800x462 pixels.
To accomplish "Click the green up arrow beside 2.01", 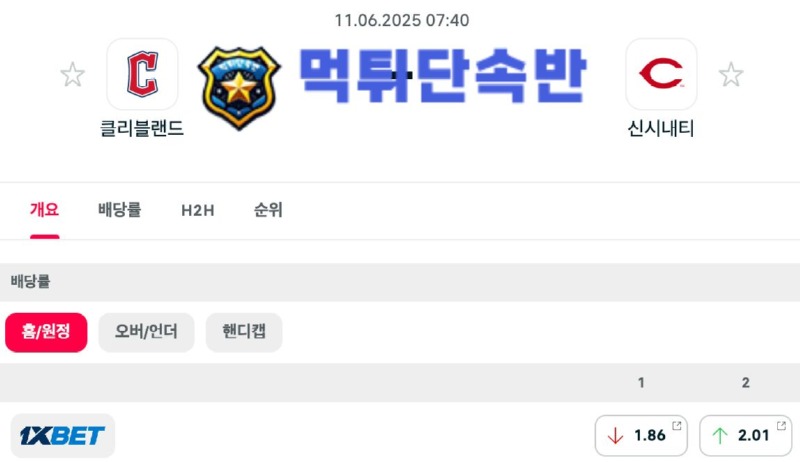I will click(x=720, y=435).
